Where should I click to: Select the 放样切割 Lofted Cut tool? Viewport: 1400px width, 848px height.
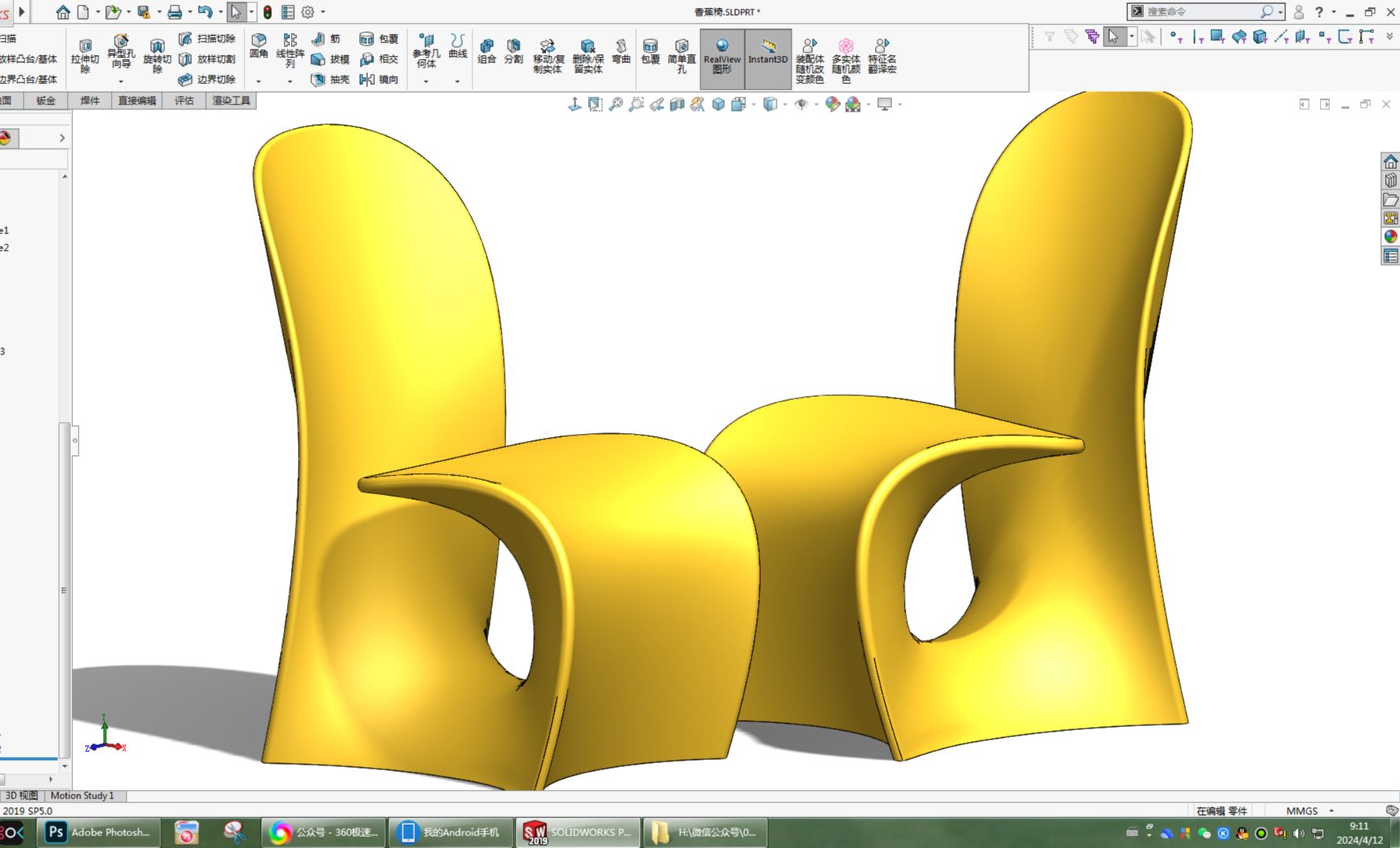(208, 59)
